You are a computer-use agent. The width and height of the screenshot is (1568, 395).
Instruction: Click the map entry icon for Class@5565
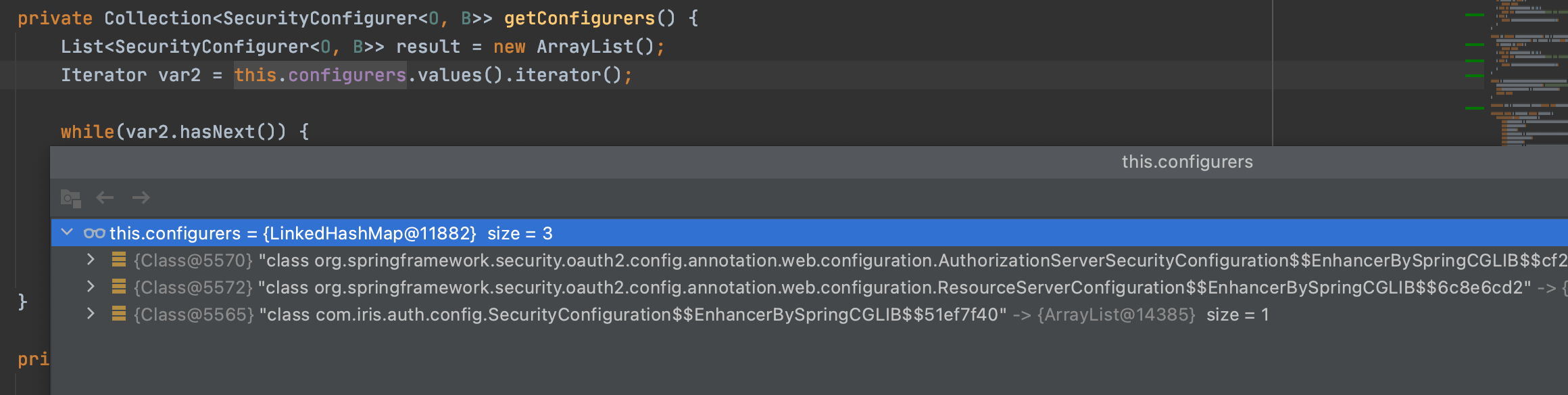(118, 314)
